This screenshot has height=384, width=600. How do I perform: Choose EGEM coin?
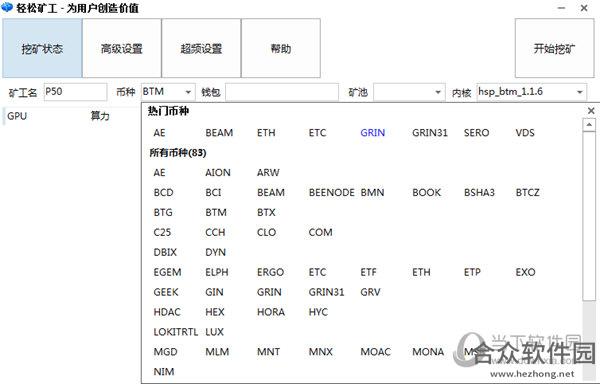pyautogui.click(x=167, y=272)
